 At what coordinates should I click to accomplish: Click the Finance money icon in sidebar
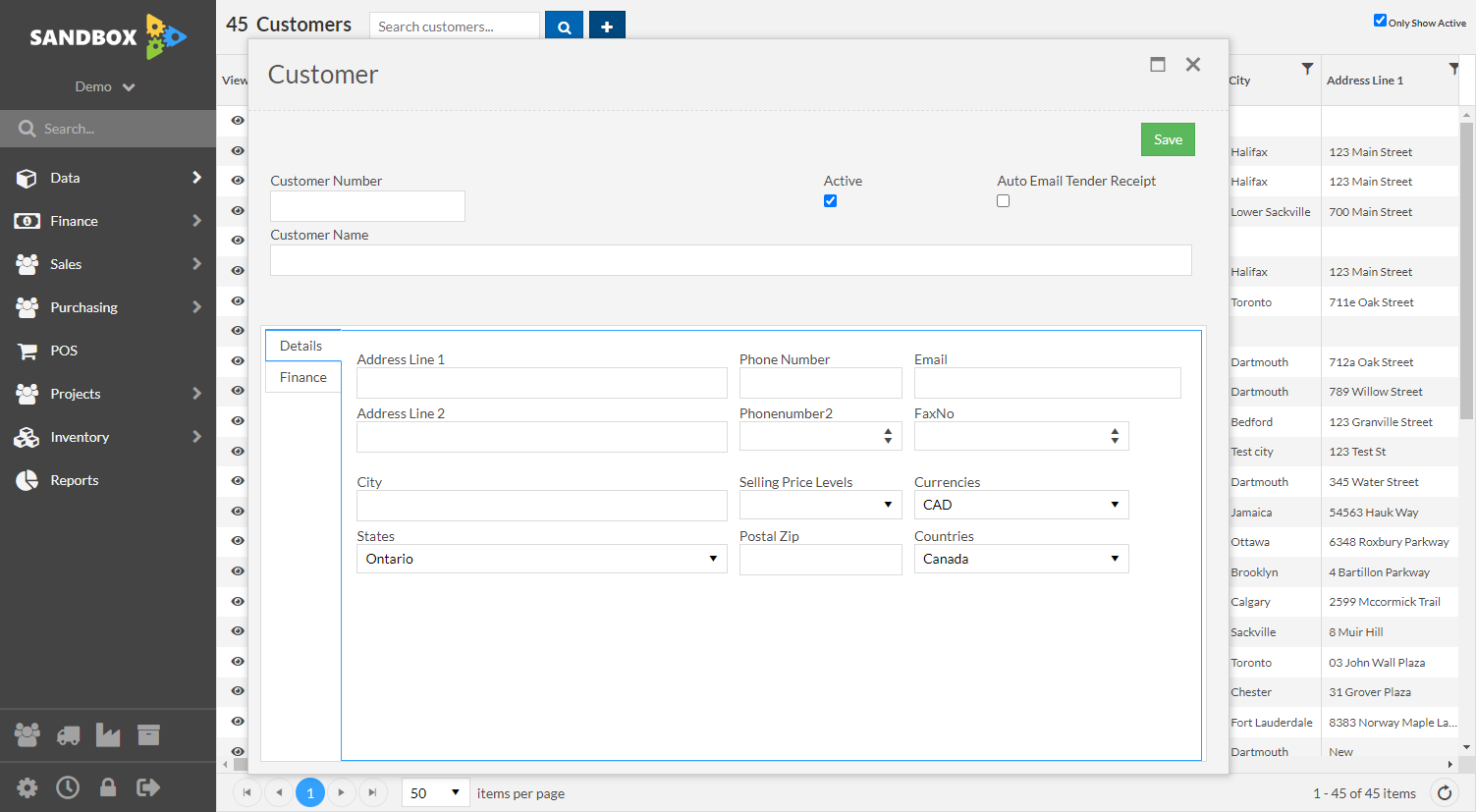click(27, 221)
